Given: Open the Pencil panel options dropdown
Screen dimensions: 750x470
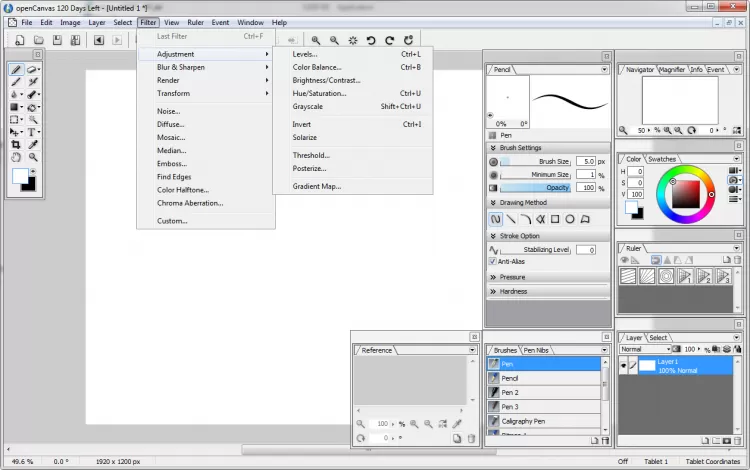Looking at the screenshot, I should click(x=604, y=69).
